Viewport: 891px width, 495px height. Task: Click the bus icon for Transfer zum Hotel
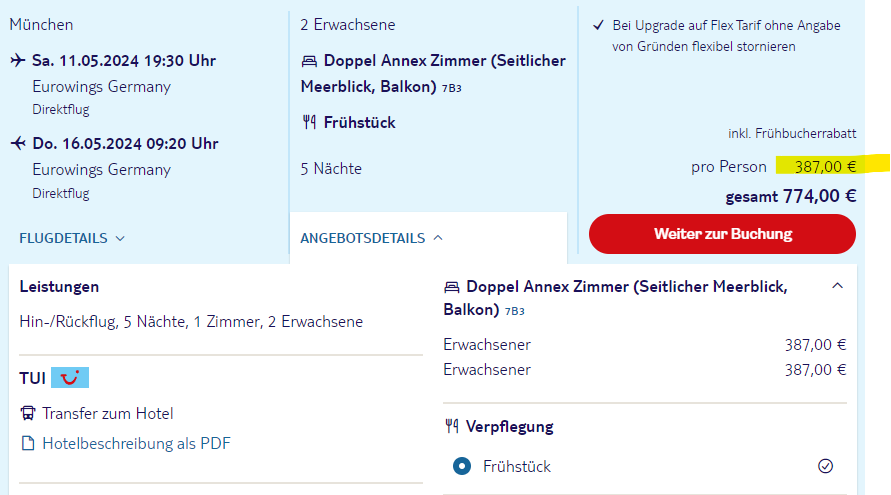pyautogui.click(x=28, y=413)
